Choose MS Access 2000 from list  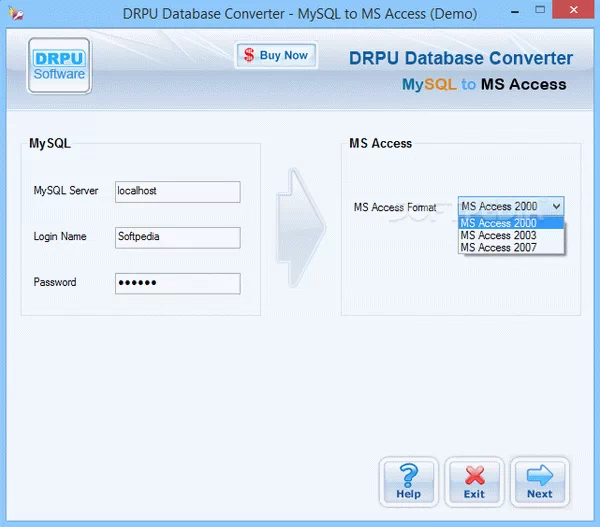point(511,223)
